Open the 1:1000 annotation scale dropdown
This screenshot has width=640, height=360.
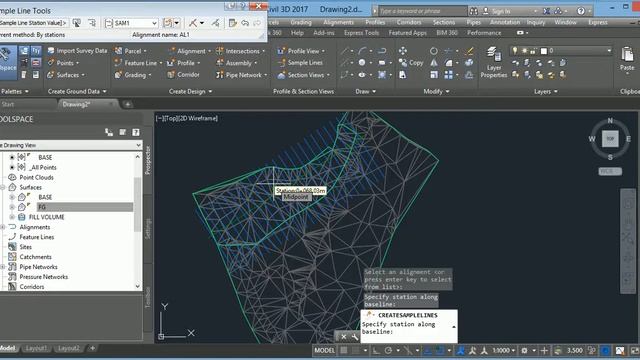pyautogui.click(x=503, y=350)
